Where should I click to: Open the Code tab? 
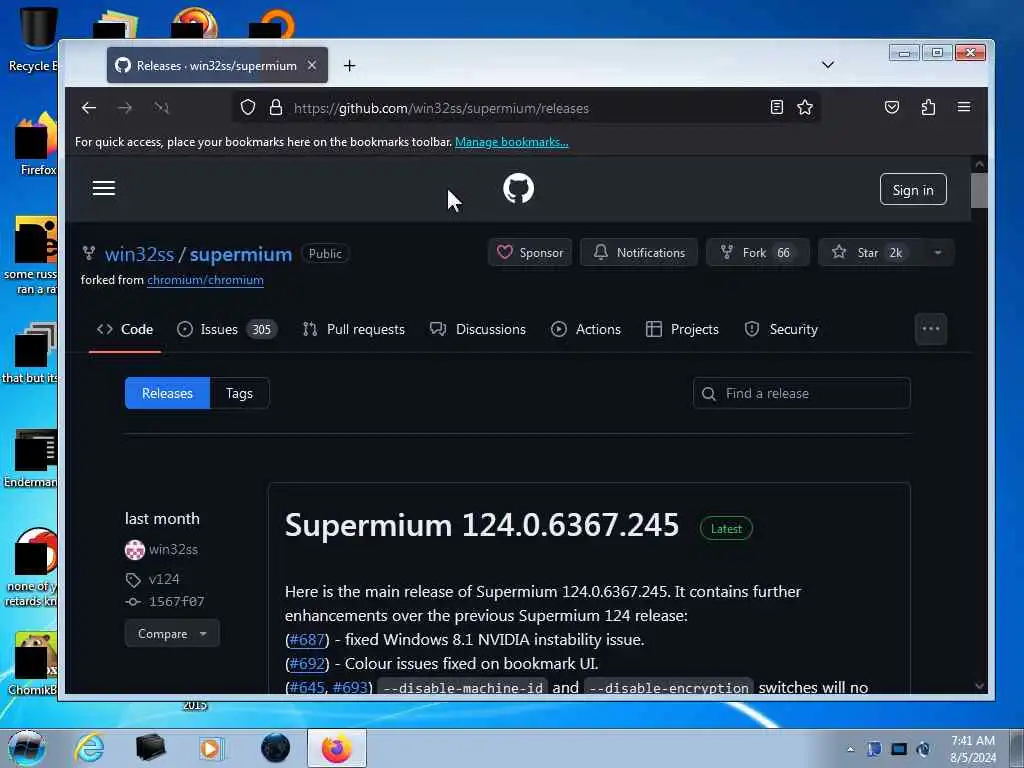click(x=125, y=329)
